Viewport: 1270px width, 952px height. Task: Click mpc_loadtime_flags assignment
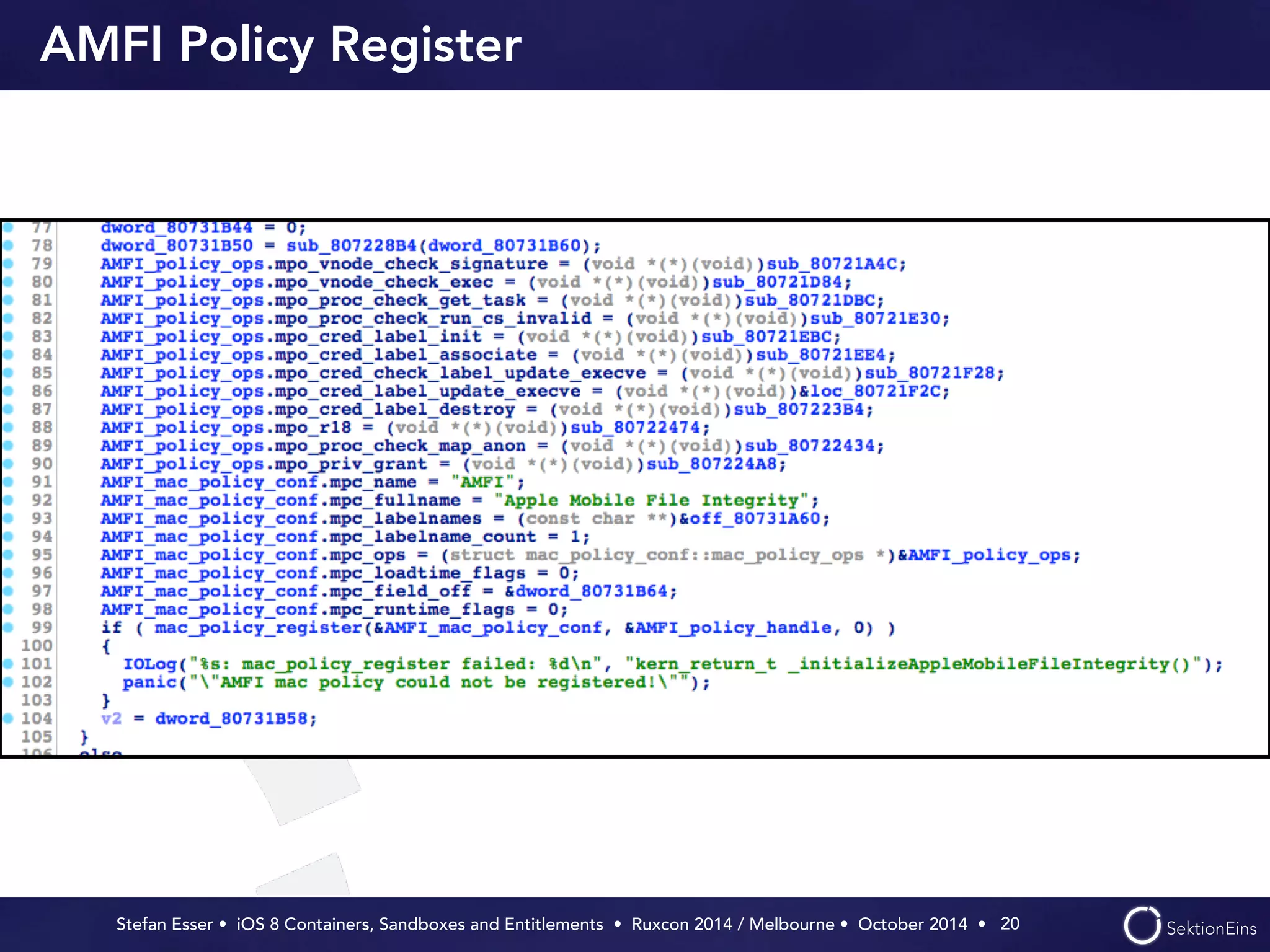click(x=340, y=573)
